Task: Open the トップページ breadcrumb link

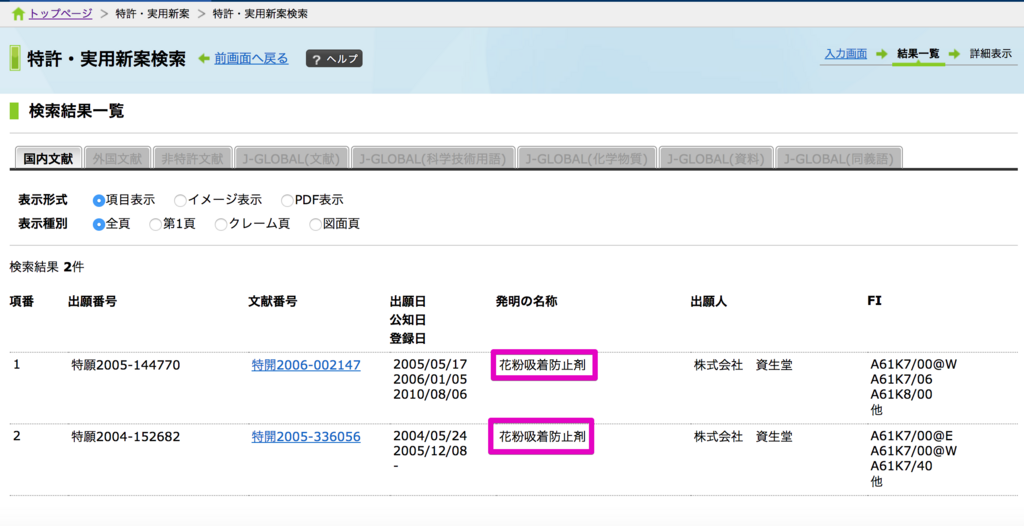Action: 60,14
